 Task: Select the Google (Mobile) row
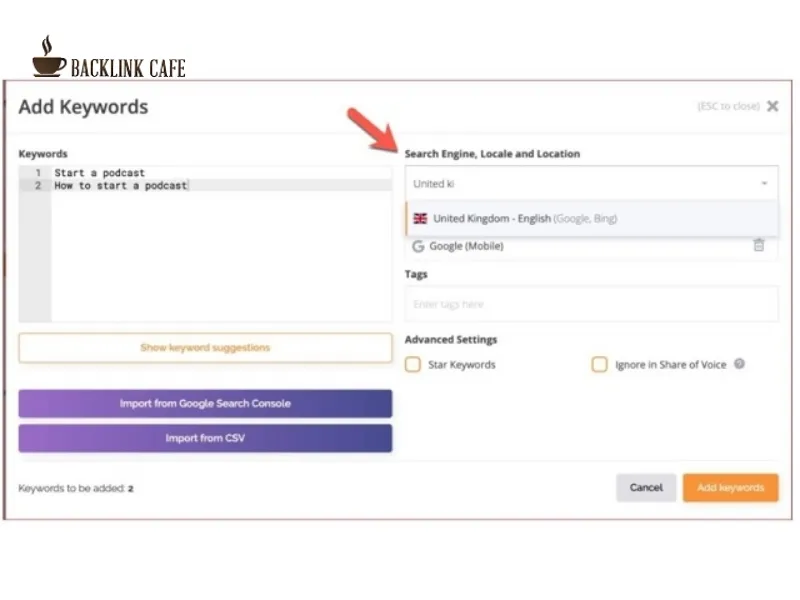[x=592, y=246]
